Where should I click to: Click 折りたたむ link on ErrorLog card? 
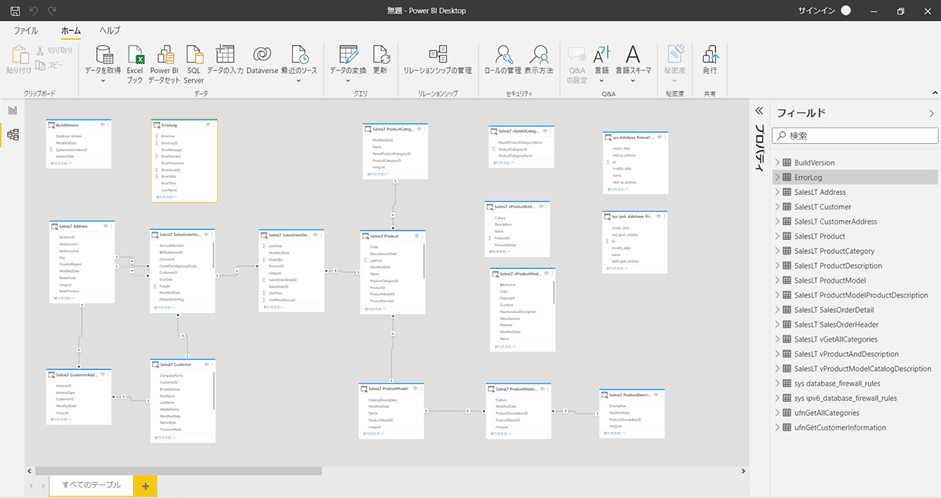pyautogui.click(x=165, y=197)
